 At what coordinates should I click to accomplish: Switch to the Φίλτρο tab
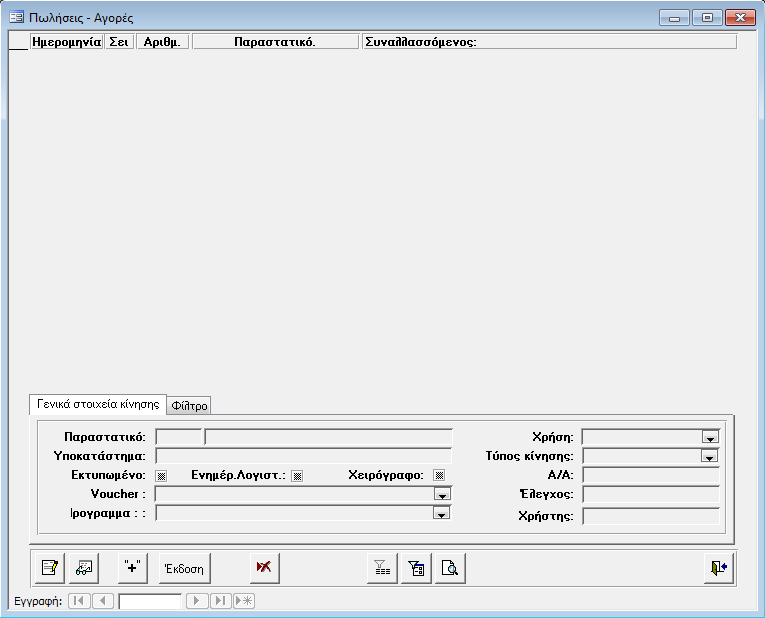(189, 405)
